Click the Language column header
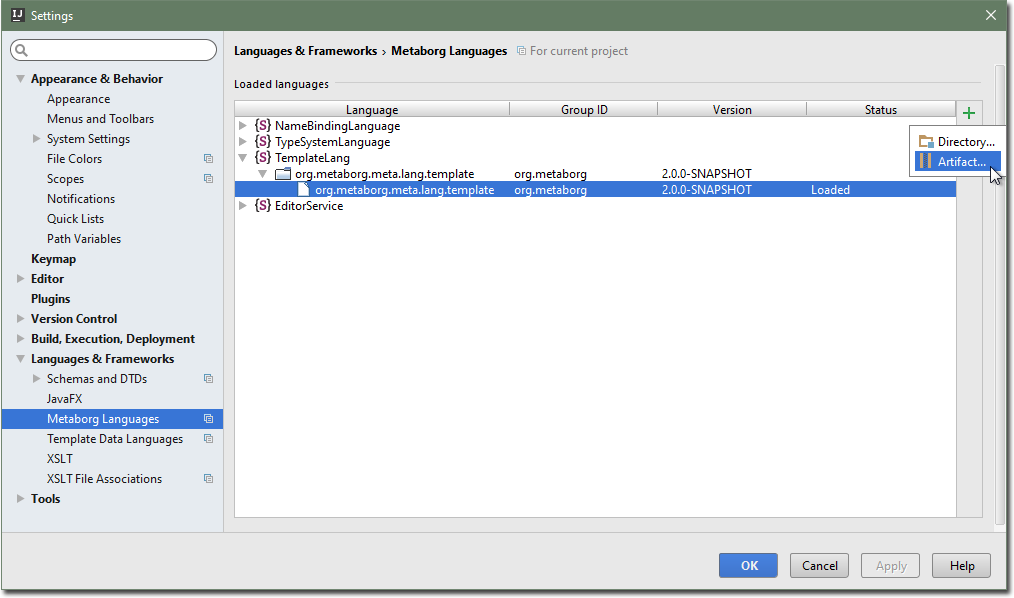Screen dimensions: 1014x598 372,109
